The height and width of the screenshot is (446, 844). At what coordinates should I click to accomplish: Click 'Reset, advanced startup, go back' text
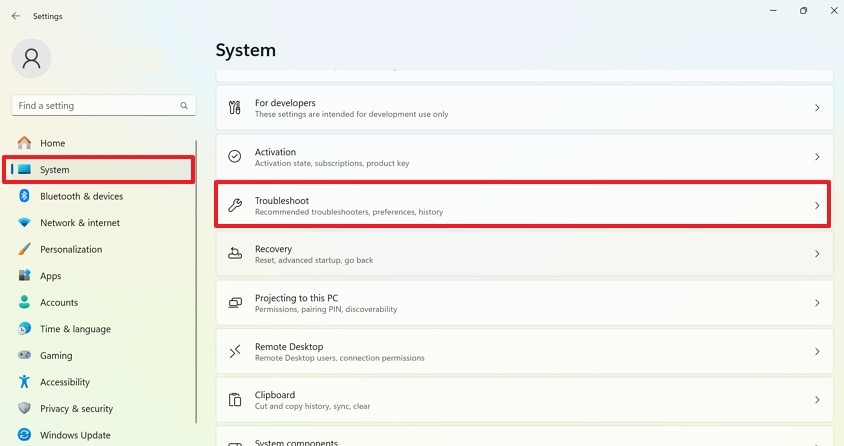(314, 260)
